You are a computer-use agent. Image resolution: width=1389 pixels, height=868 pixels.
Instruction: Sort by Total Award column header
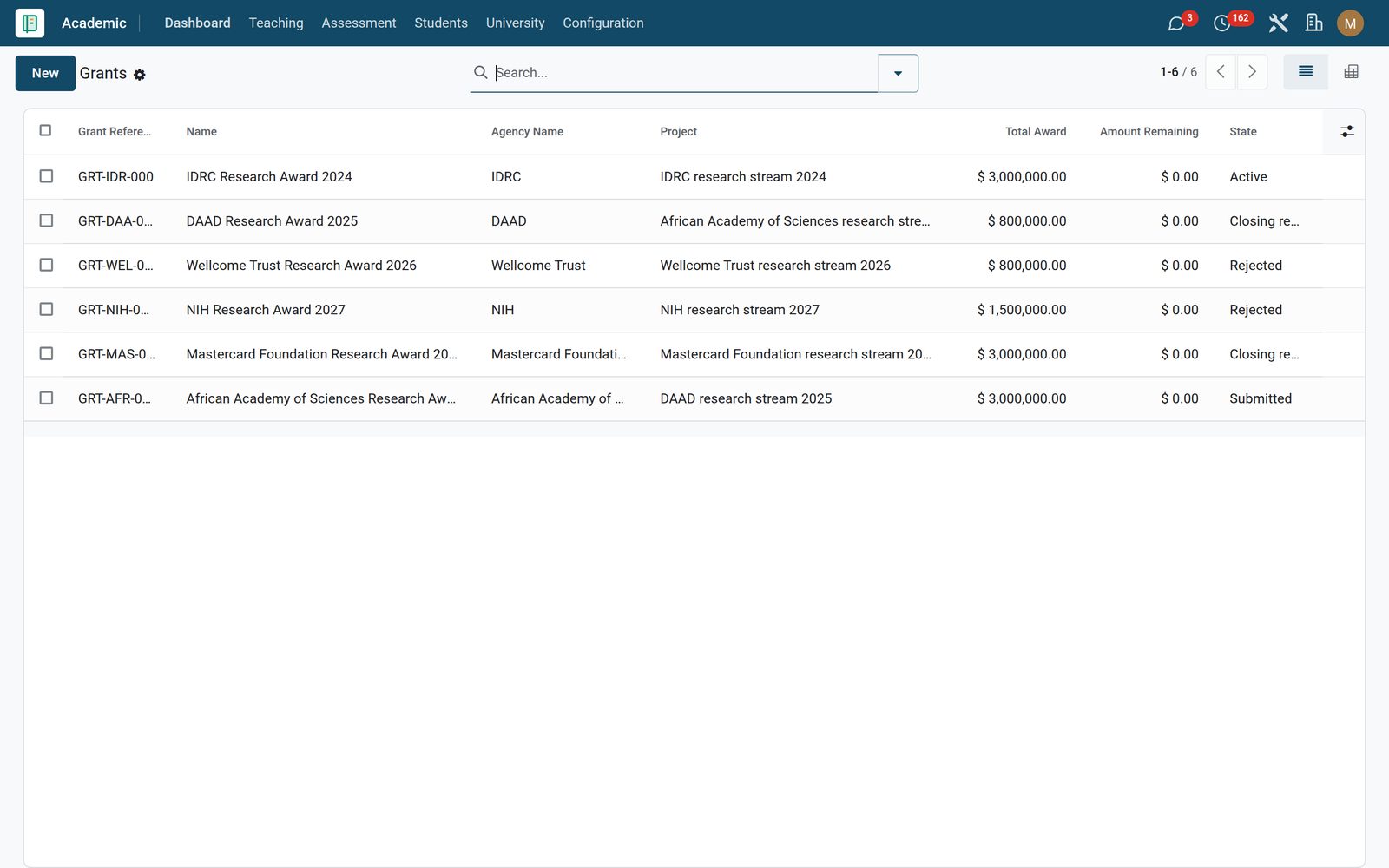click(x=1036, y=132)
